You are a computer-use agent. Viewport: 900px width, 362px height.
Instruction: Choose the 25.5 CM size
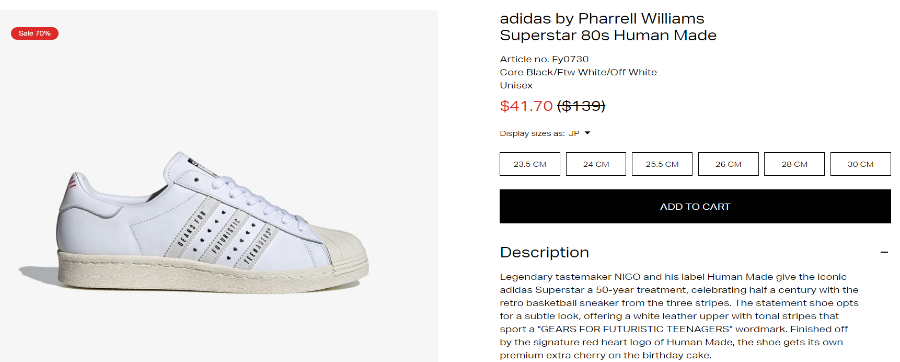(662, 164)
